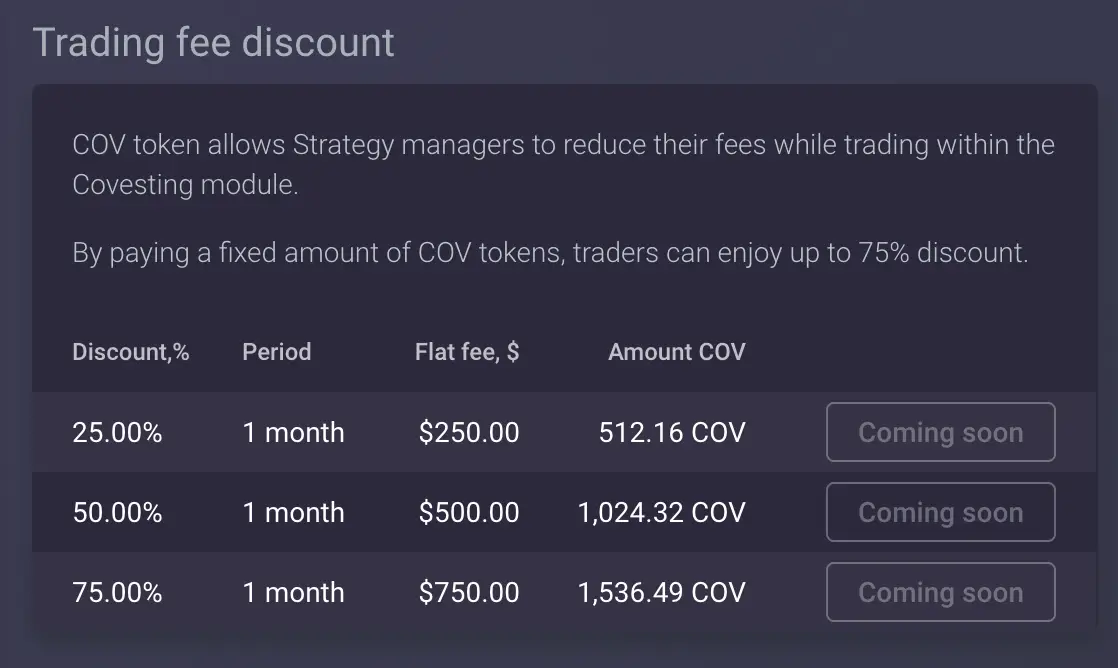Click the $750.00 flat fee value
Image resolution: width=1118 pixels, height=668 pixels.
click(469, 592)
